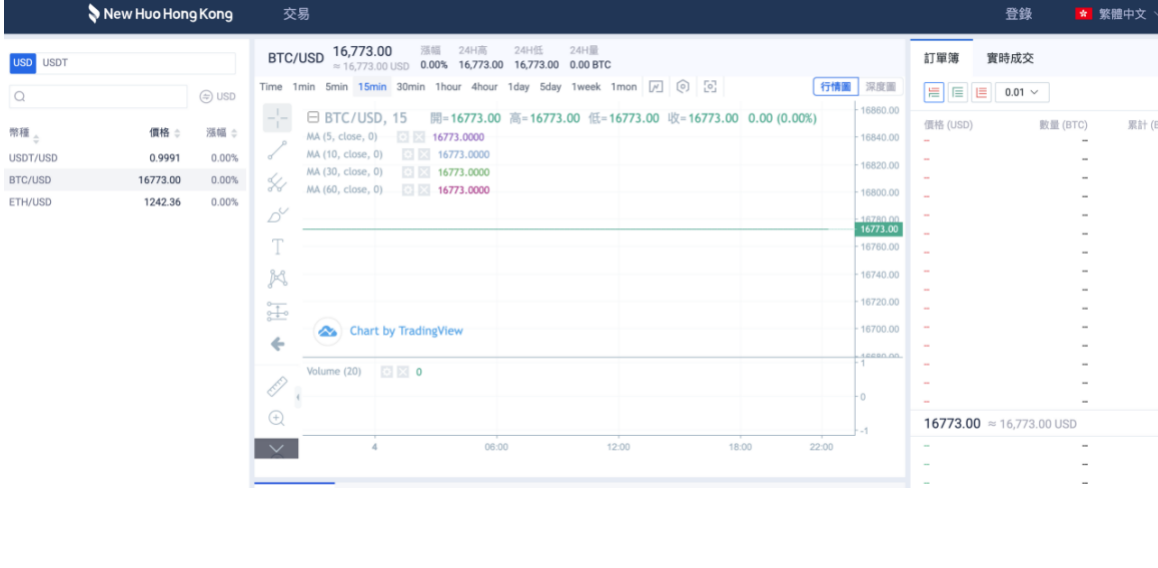Click the 登錄 login link
This screenshot has height=568, width=1158.
1018,14
